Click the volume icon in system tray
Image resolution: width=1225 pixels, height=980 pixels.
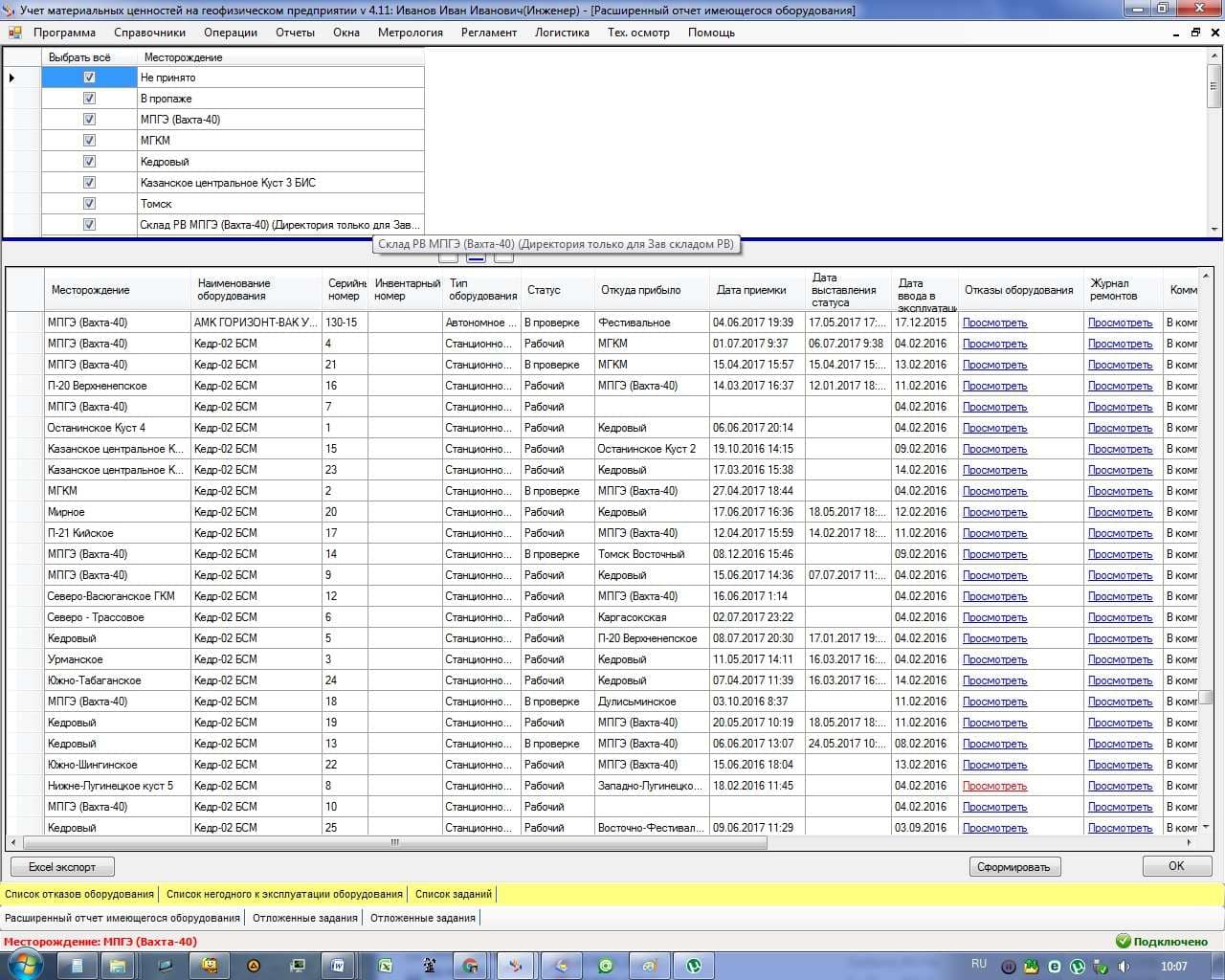(1124, 967)
